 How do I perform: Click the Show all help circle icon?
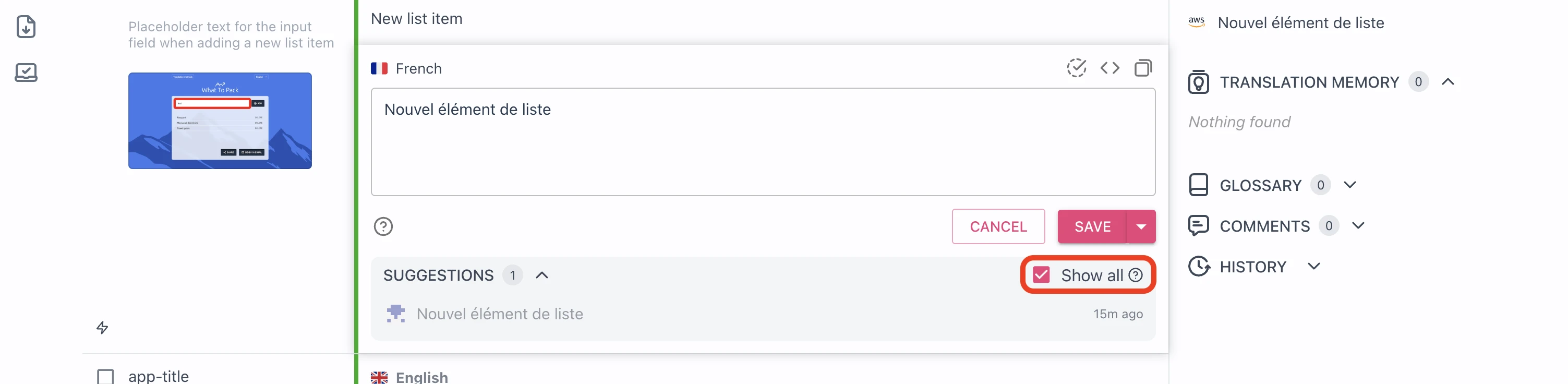point(1136,275)
